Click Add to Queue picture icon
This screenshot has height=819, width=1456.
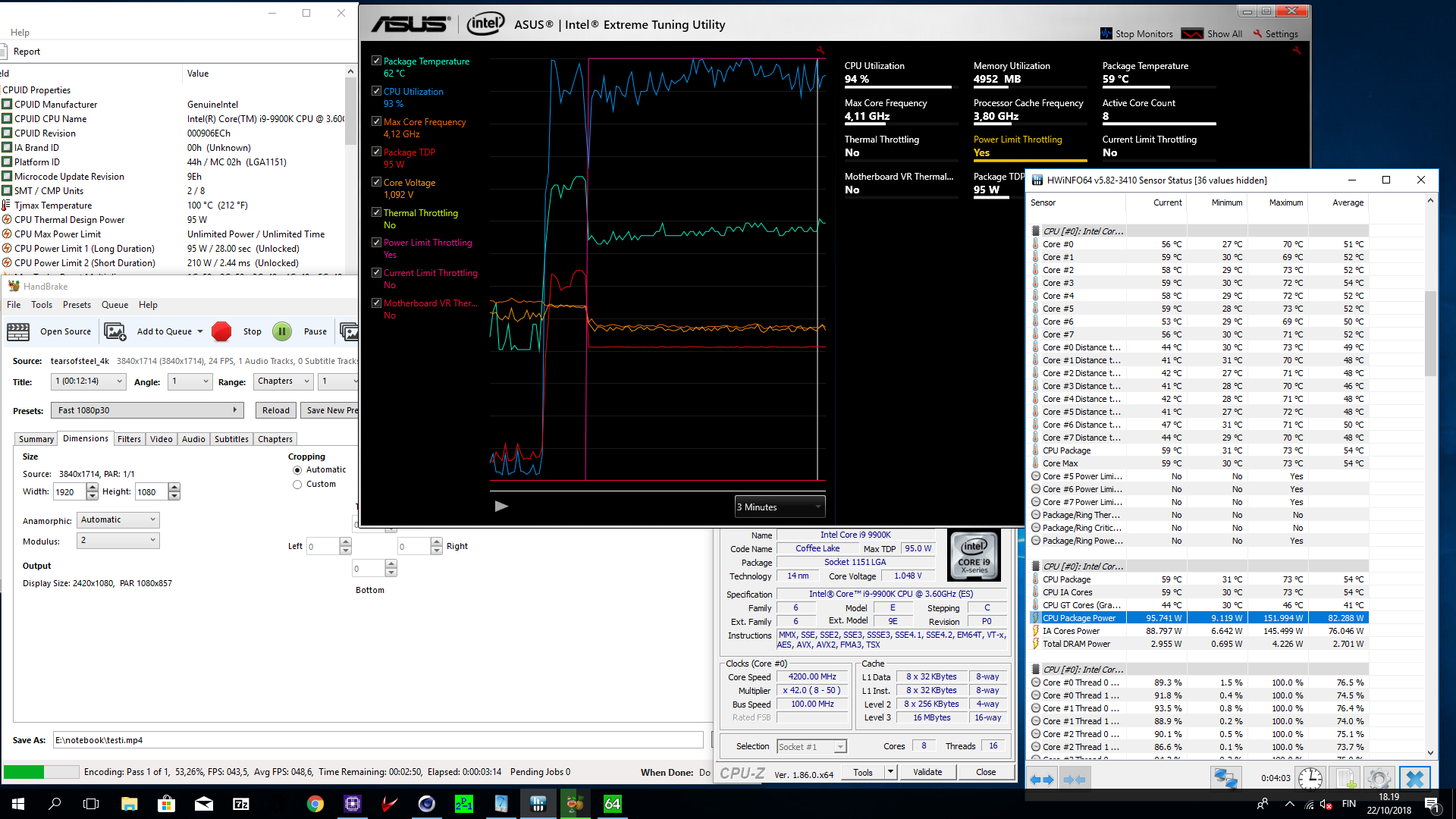[115, 331]
